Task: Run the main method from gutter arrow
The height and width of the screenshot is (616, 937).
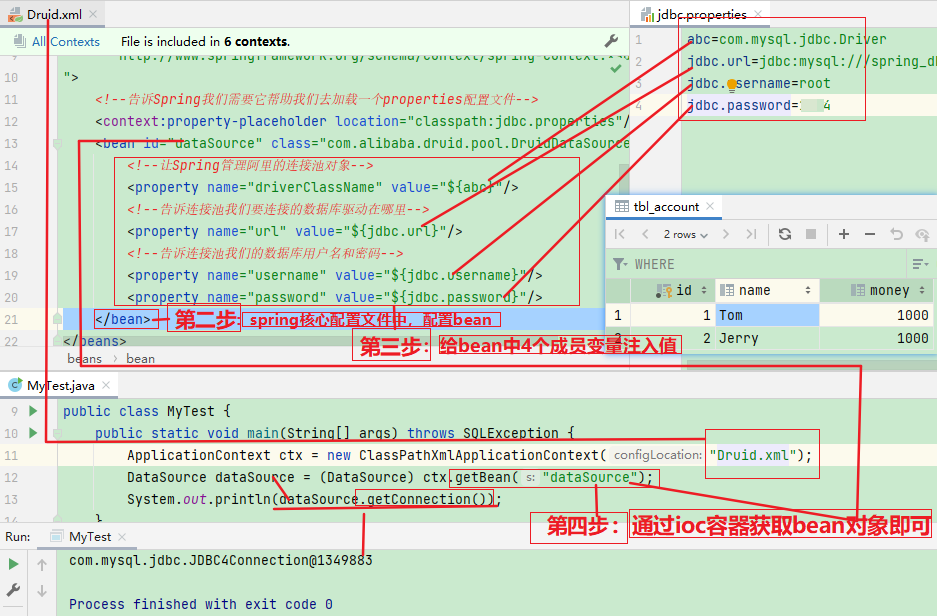Action: (x=33, y=433)
